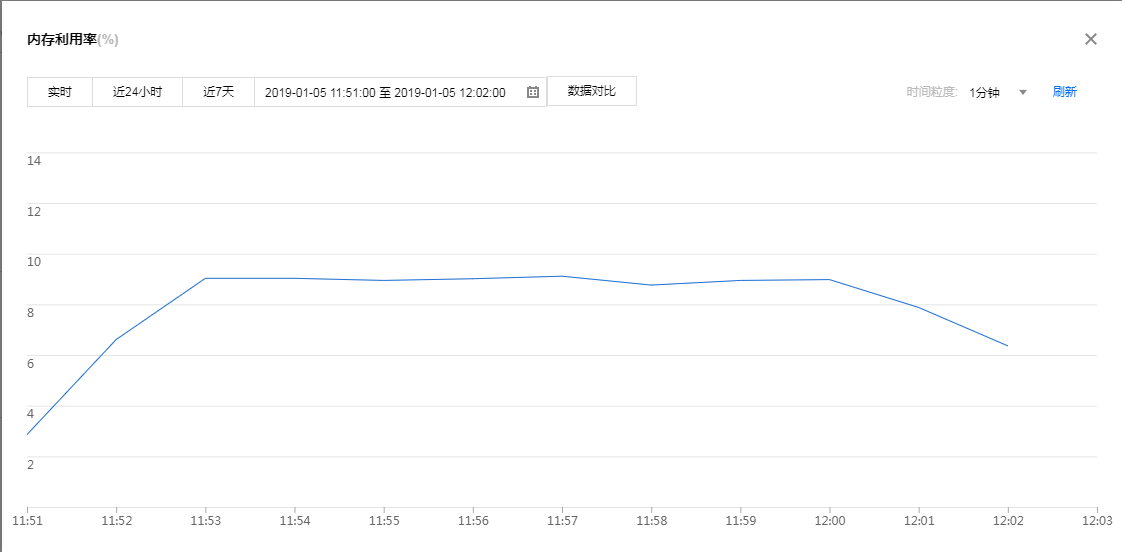Click the chart line point at 12:00
This screenshot has width=1122, height=552.
coord(830,279)
